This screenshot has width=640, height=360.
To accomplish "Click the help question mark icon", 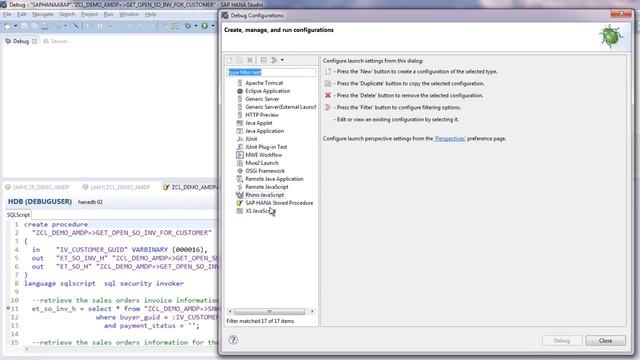I will pyautogui.click(x=233, y=340).
